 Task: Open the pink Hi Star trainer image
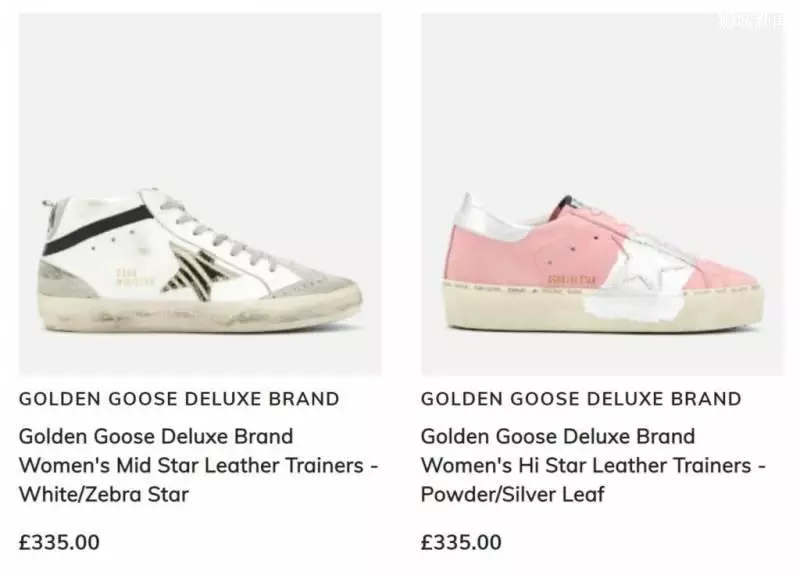603,194
